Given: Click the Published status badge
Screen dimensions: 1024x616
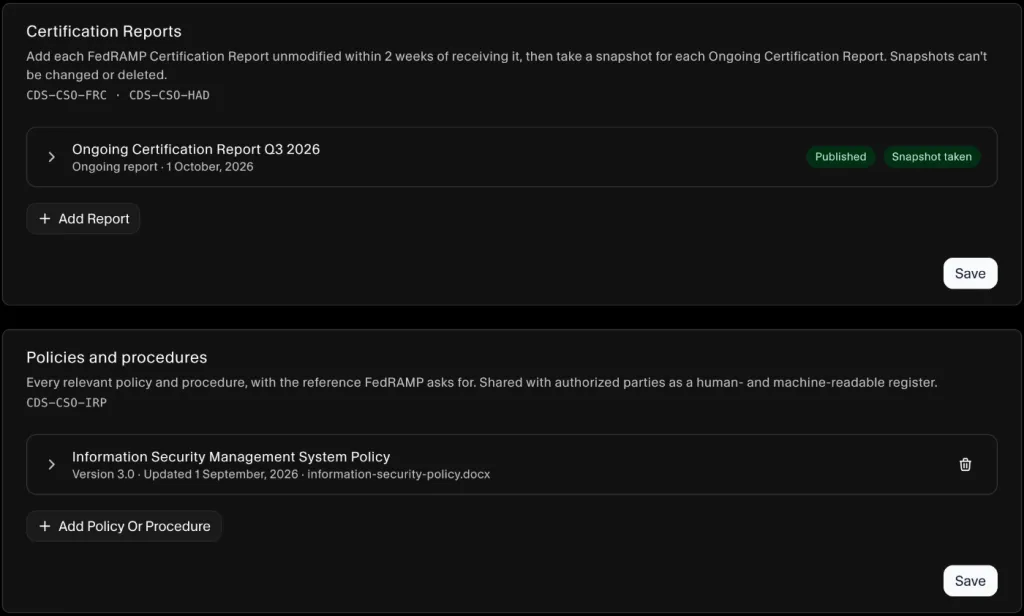Looking at the screenshot, I should pos(840,157).
